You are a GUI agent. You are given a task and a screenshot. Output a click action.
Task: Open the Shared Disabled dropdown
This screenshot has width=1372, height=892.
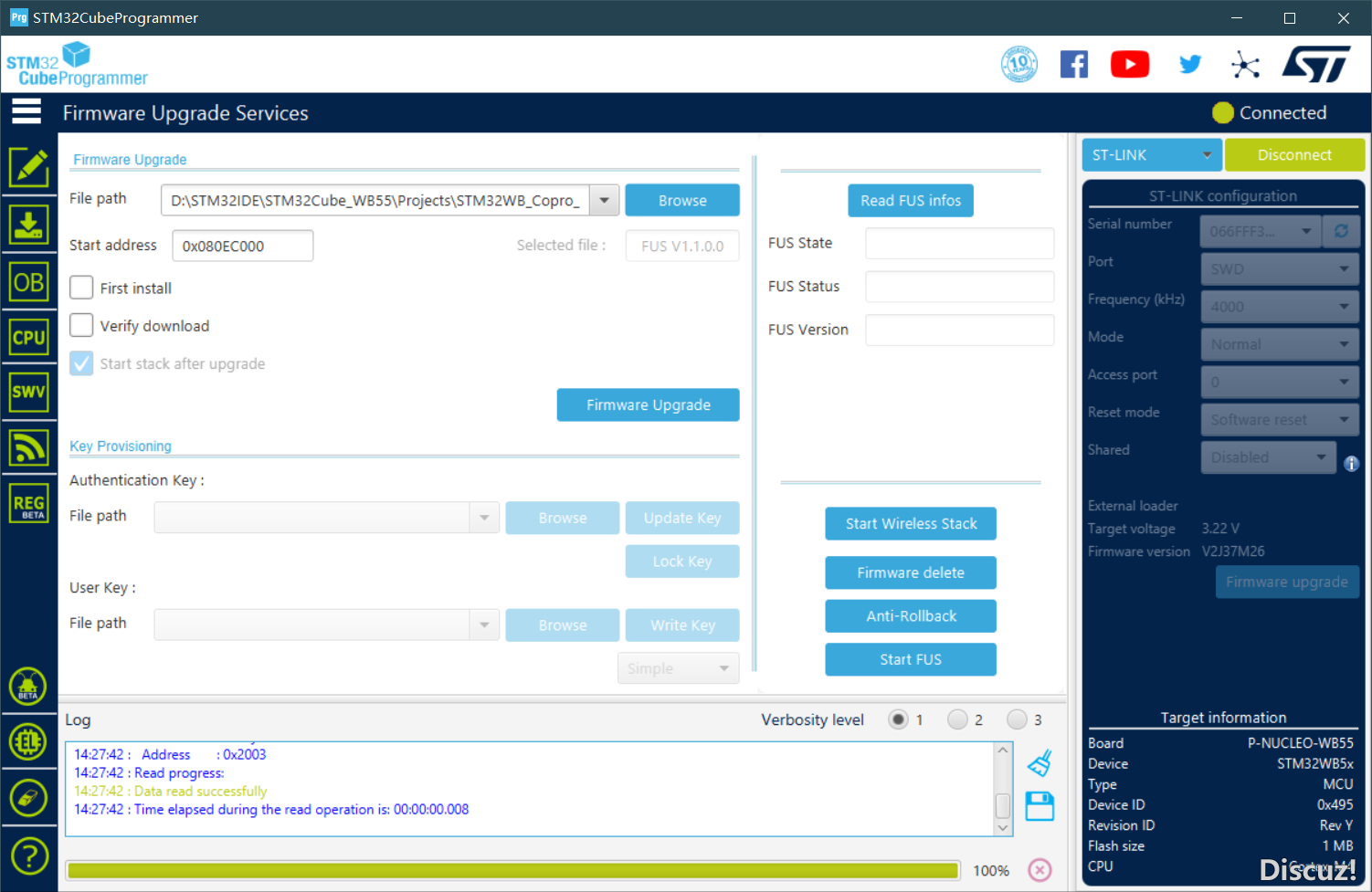pyautogui.click(x=1269, y=457)
